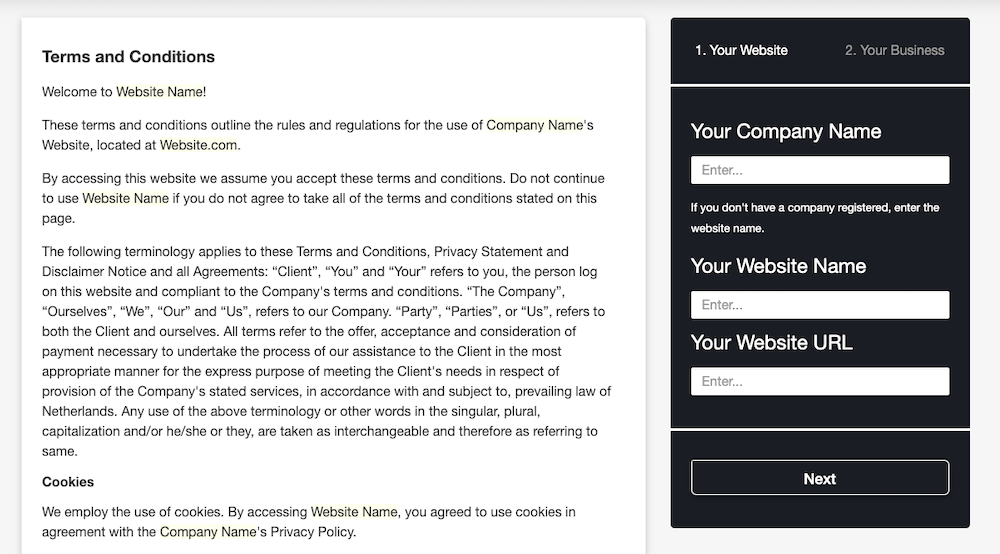Click the "Terms and Conditions" heading
The width and height of the screenshot is (1000, 554).
click(128, 57)
